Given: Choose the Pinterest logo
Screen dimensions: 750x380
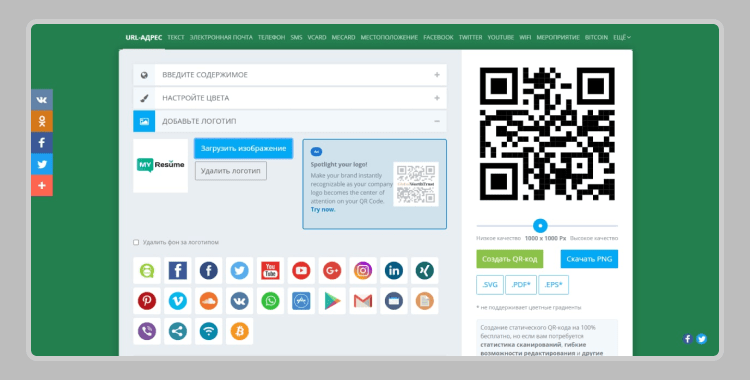Looking at the screenshot, I should click(147, 301).
